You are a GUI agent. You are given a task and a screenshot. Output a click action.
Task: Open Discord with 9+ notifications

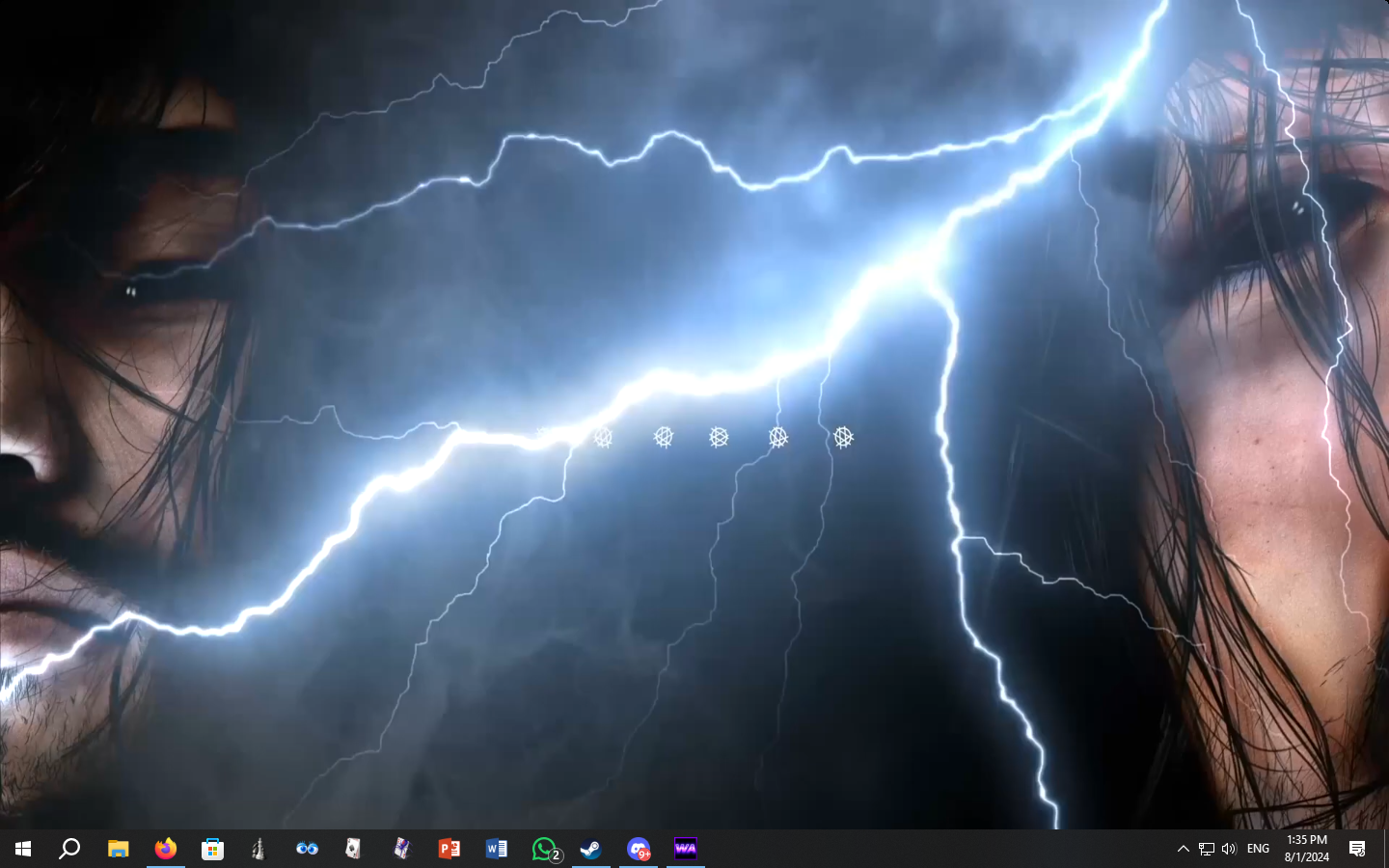(x=638, y=849)
